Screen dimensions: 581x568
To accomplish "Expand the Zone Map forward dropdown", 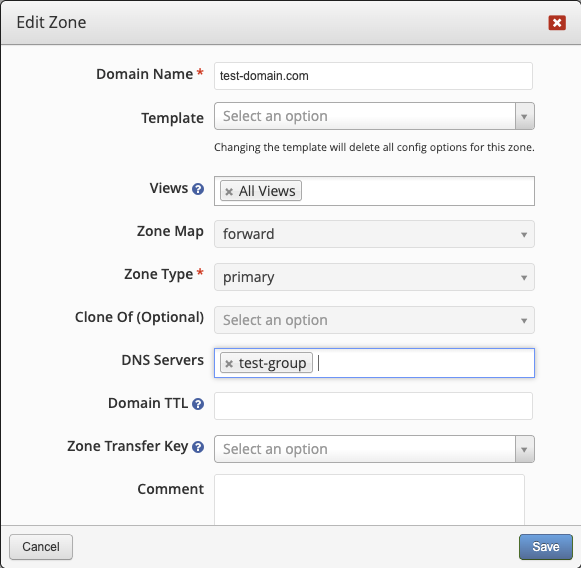I will point(374,234).
